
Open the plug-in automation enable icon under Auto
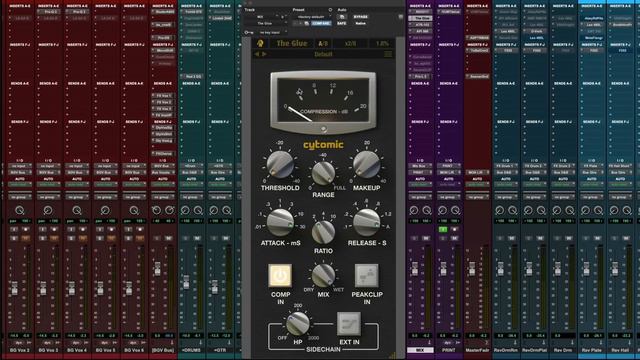tap(342, 17)
